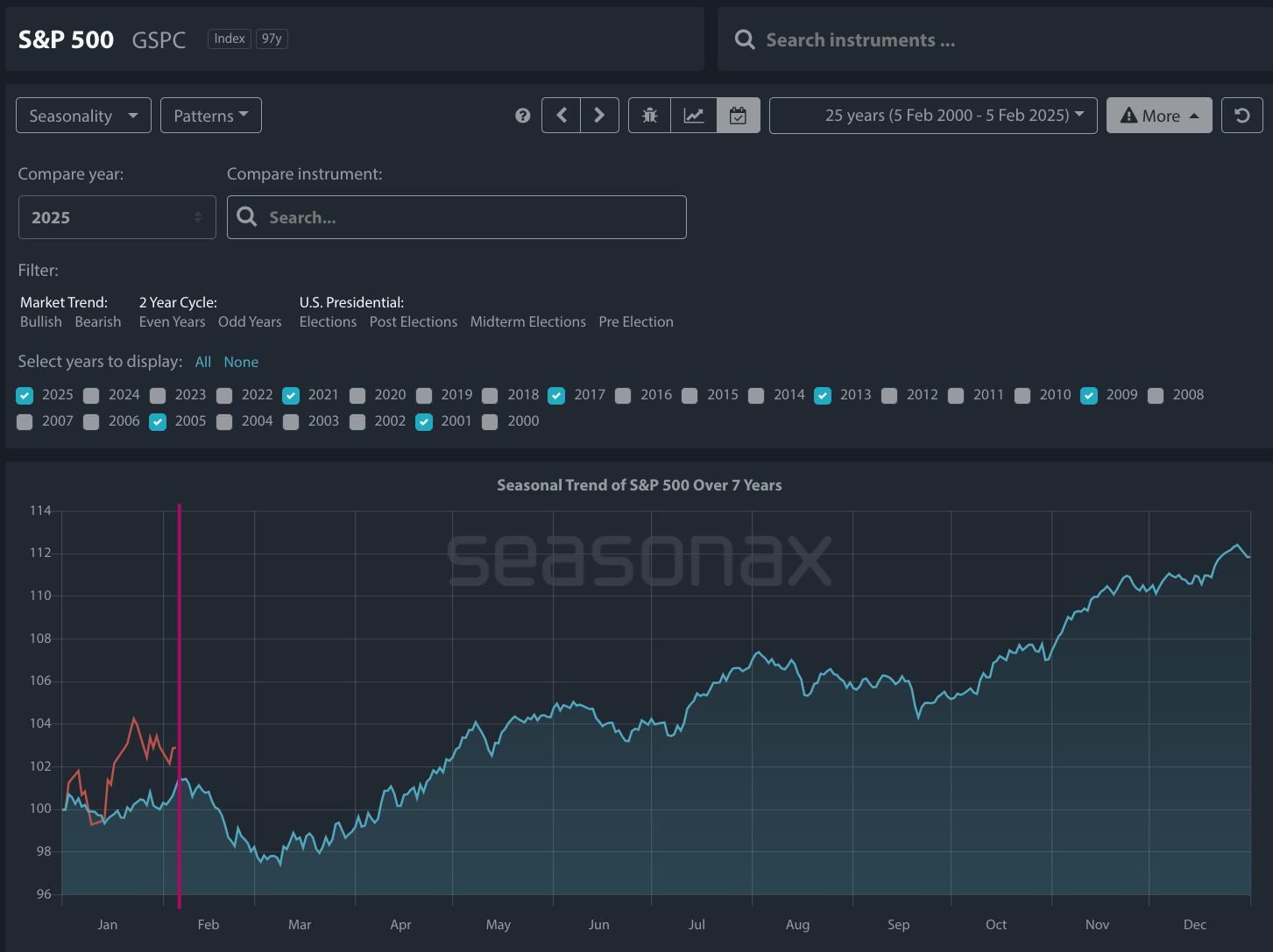Uncheck the 2001 year checkbox

(x=424, y=421)
